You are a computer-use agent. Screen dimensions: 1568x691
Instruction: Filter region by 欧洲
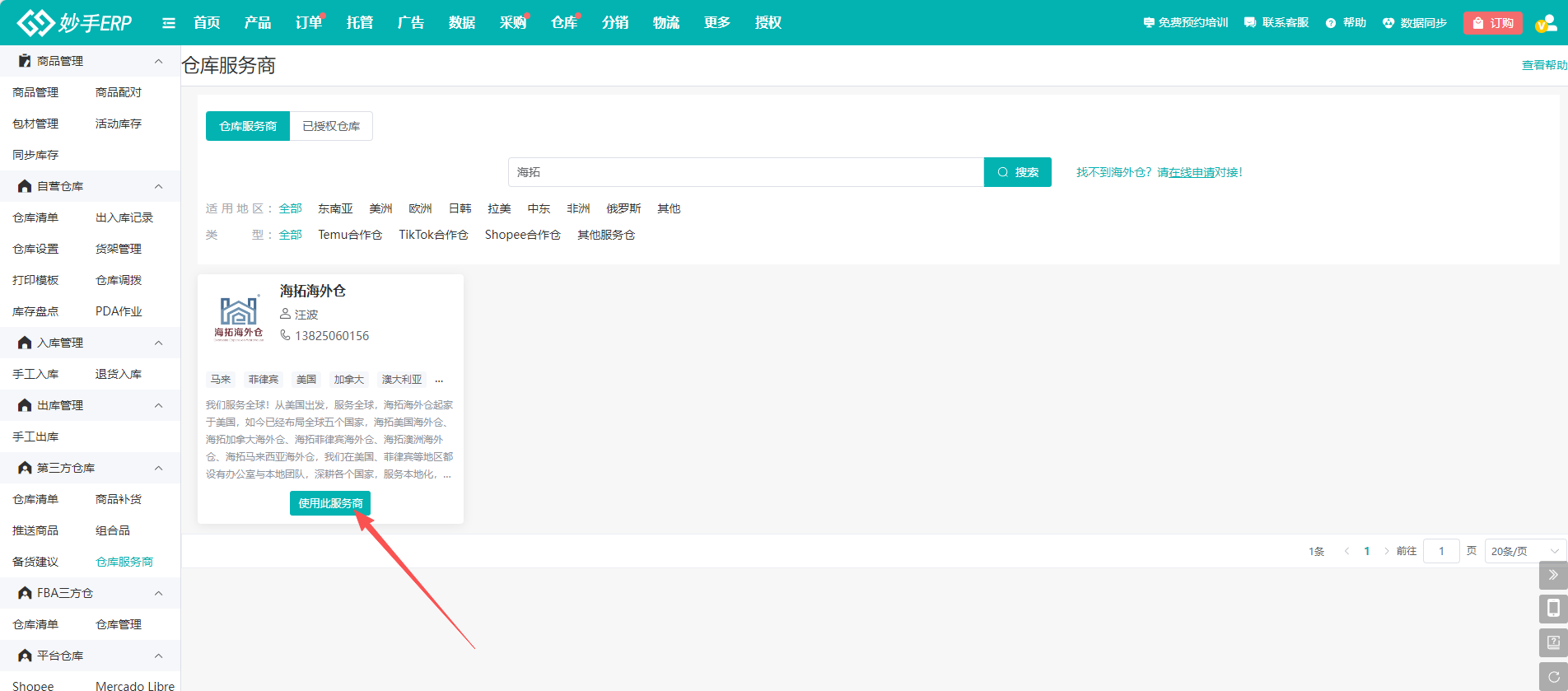420,208
